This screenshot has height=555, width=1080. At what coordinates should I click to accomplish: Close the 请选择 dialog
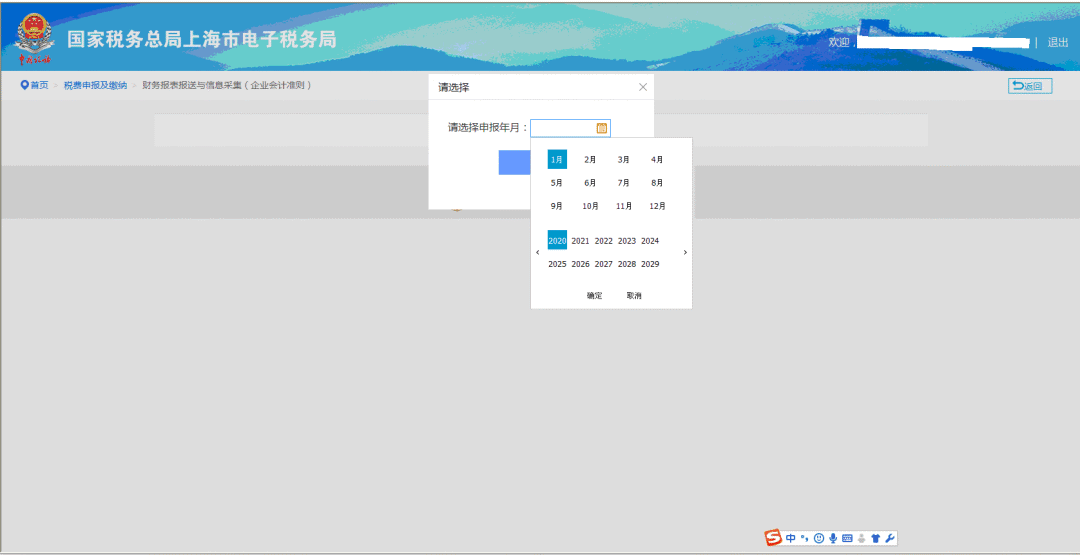coord(643,87)
